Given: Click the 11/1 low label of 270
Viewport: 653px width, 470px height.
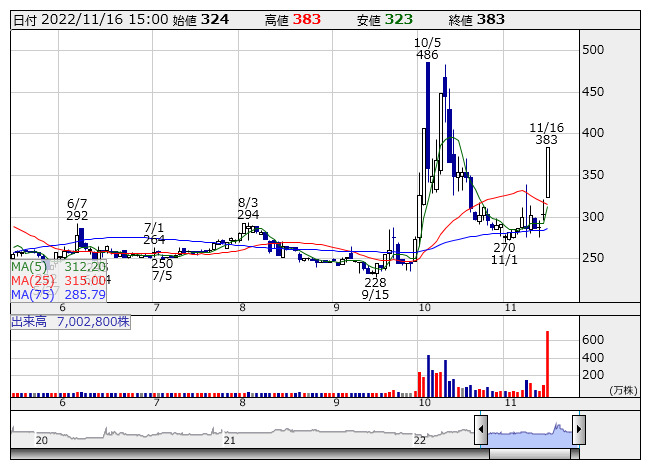Looking at the screenshot, I should (504, 253).
